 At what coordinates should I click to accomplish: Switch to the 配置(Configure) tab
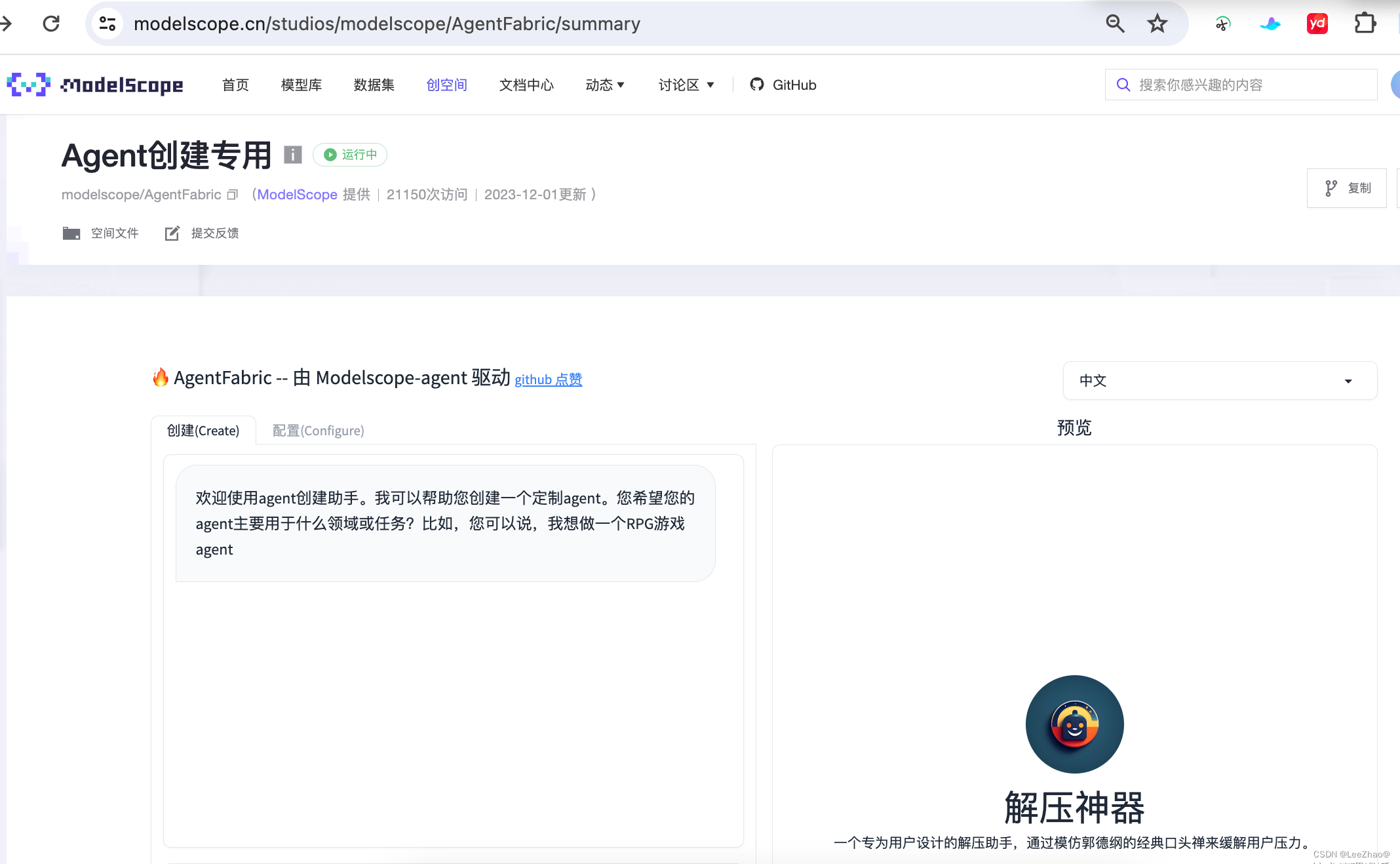[x=318, y=431]
